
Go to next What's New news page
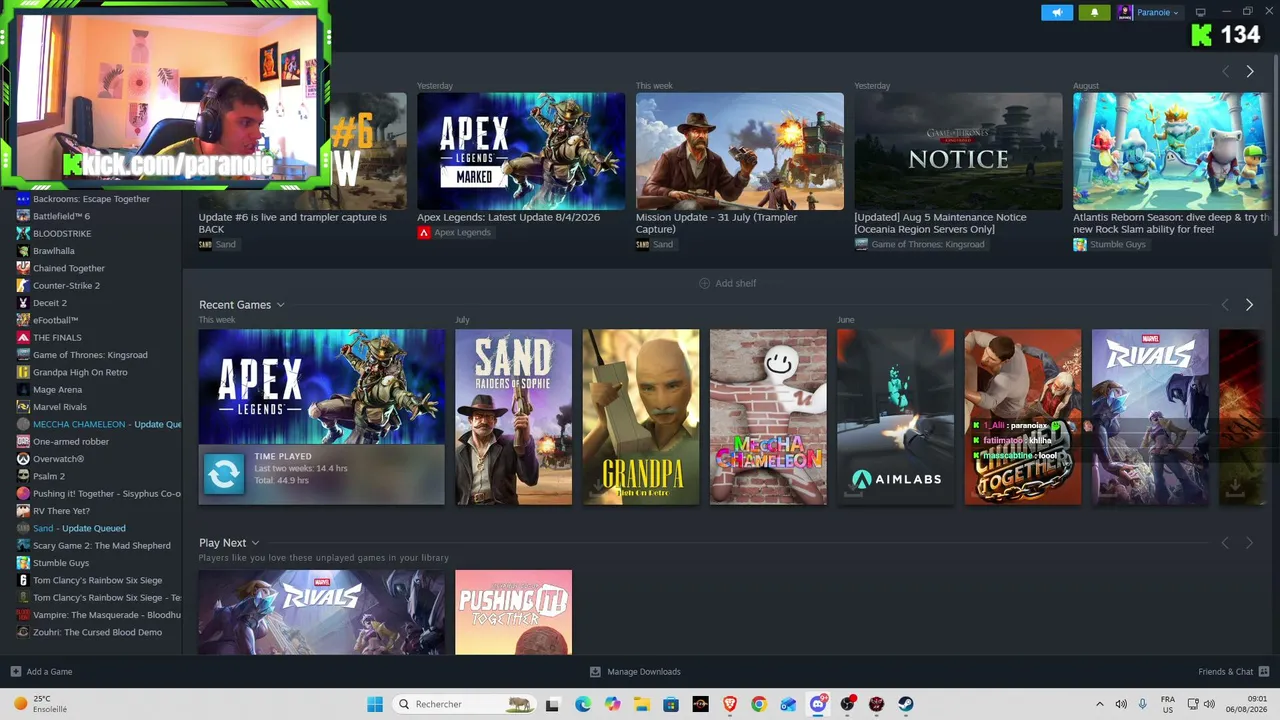[x=1249, y=72]
